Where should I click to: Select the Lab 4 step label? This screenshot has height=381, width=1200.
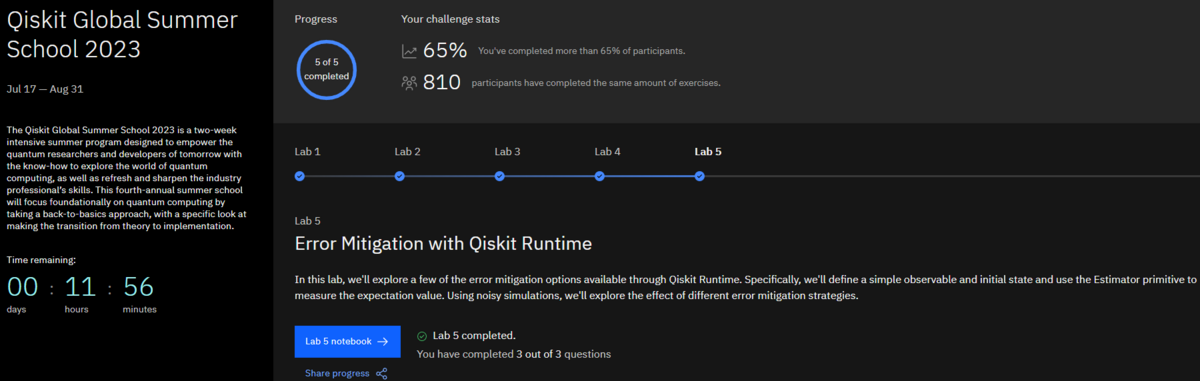(607, 152)
